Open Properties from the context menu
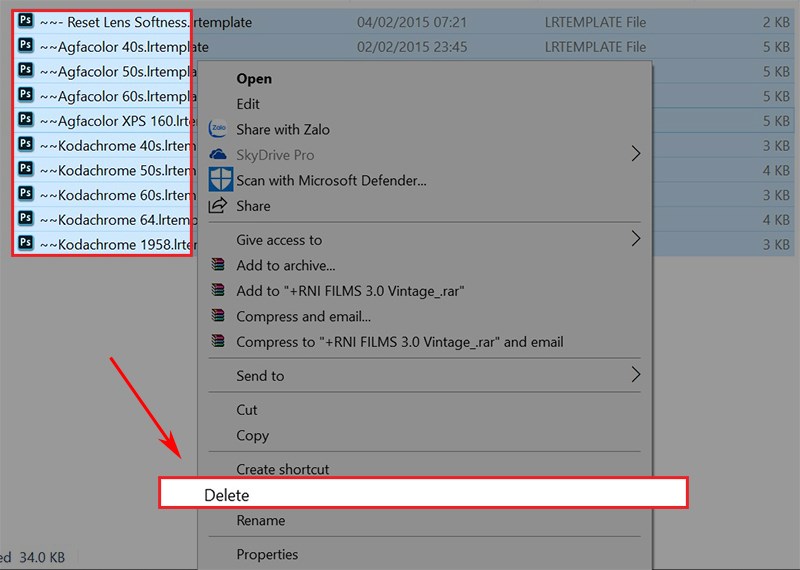 (x=267, y=554)
